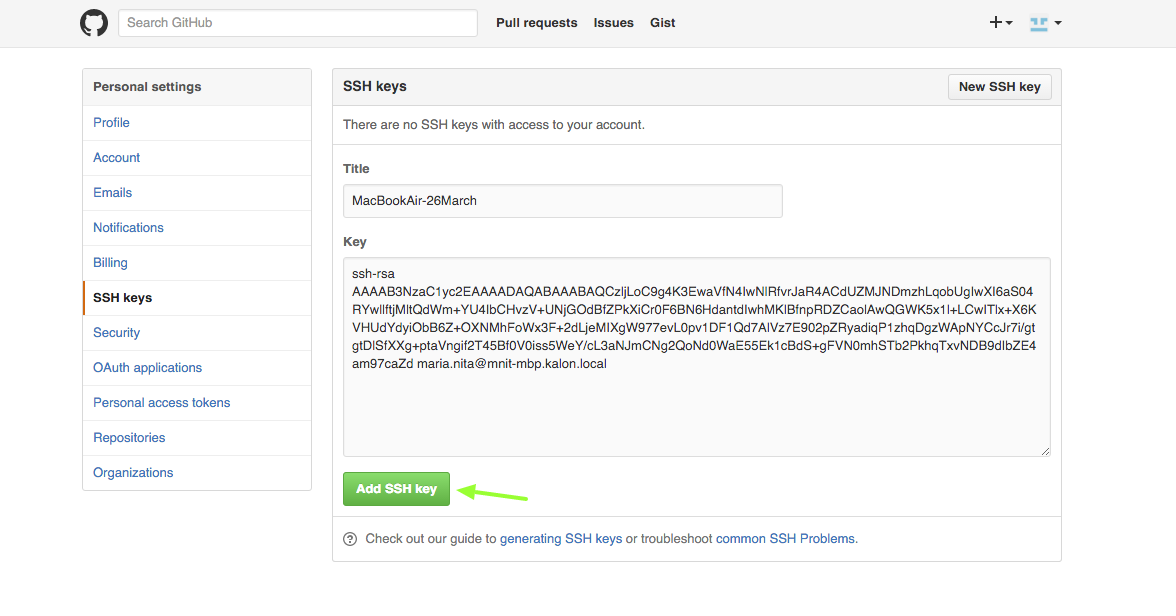
Task: Open common SSH Problems link
Action: 785,539
